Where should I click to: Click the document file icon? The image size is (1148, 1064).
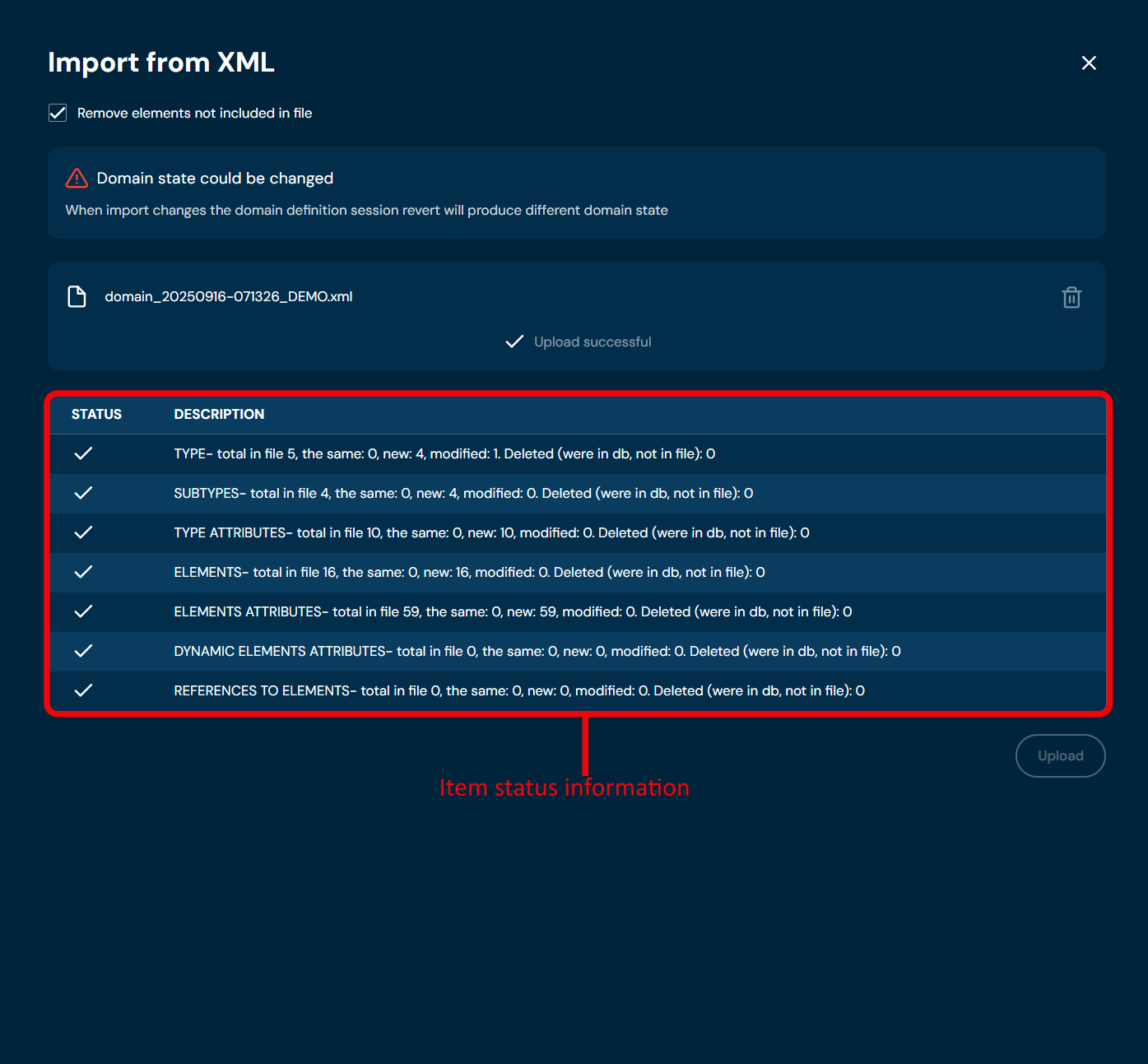77,296
